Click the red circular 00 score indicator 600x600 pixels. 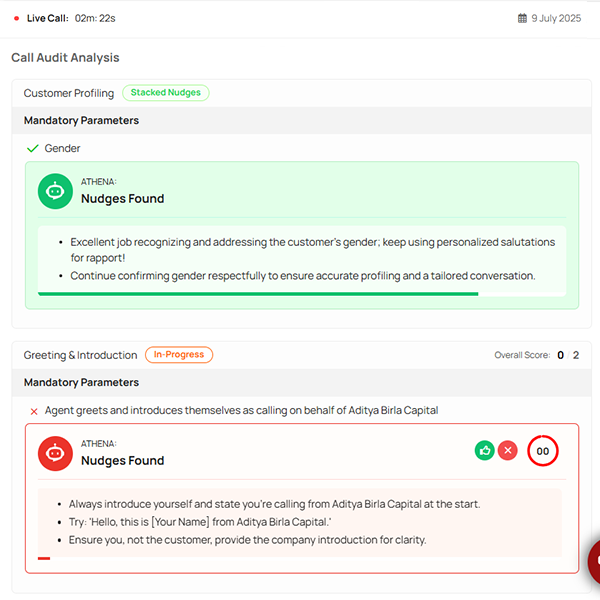(x=543, y=451)
